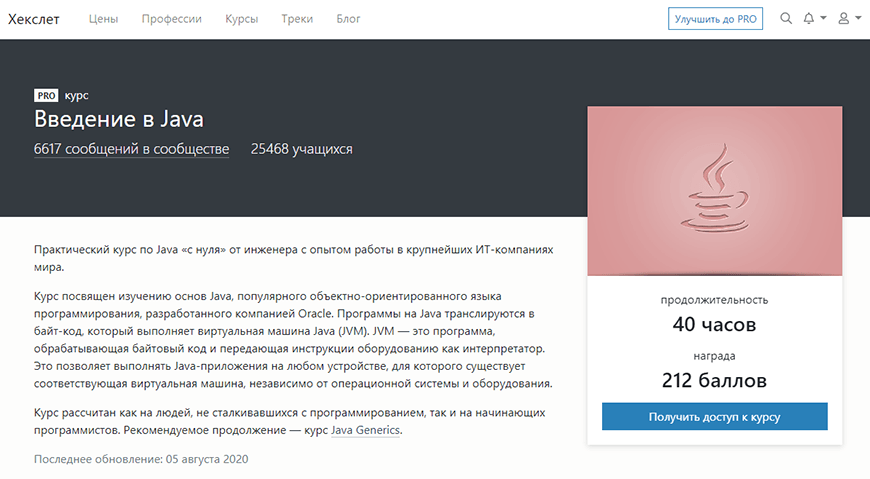Click the user profile avatar icon

click(843, 19)
